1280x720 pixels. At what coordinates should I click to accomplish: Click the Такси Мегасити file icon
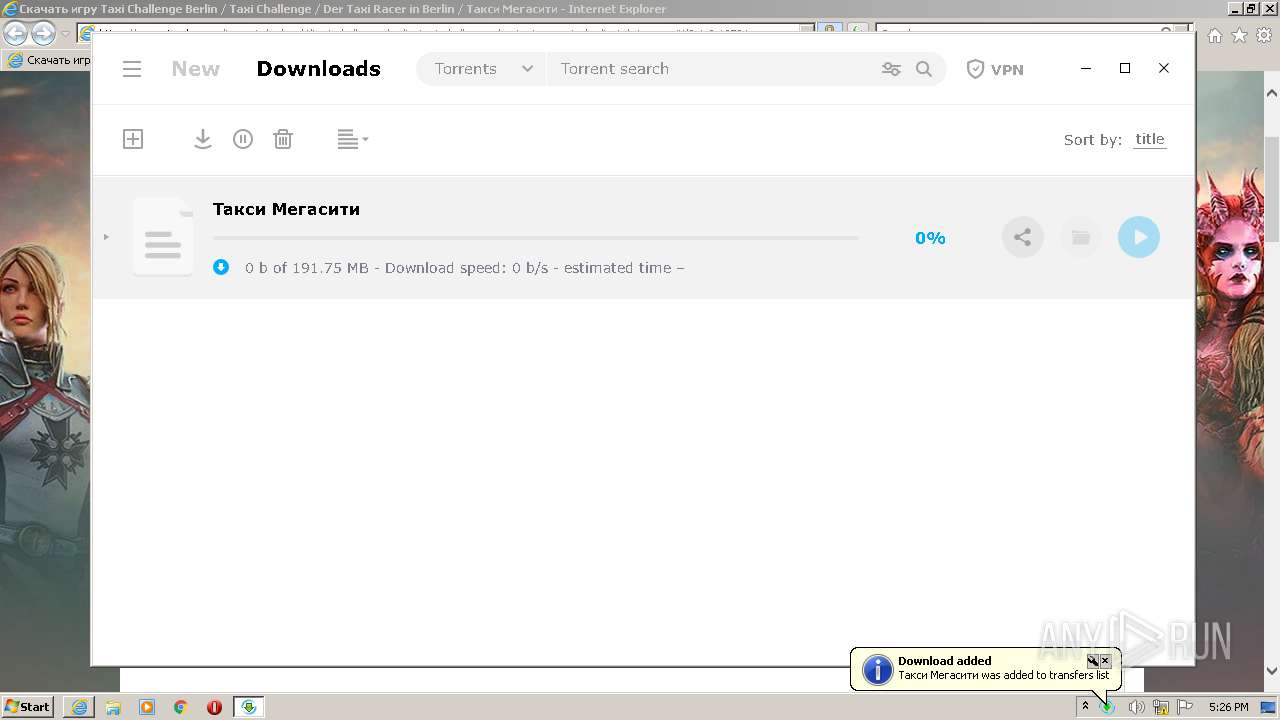point(163,237)
